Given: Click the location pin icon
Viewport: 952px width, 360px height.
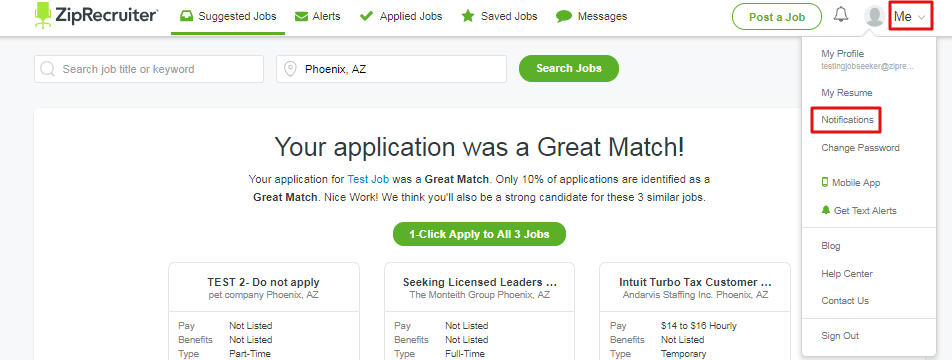Looking at the screenshot, I should click(x=290, y=69).
